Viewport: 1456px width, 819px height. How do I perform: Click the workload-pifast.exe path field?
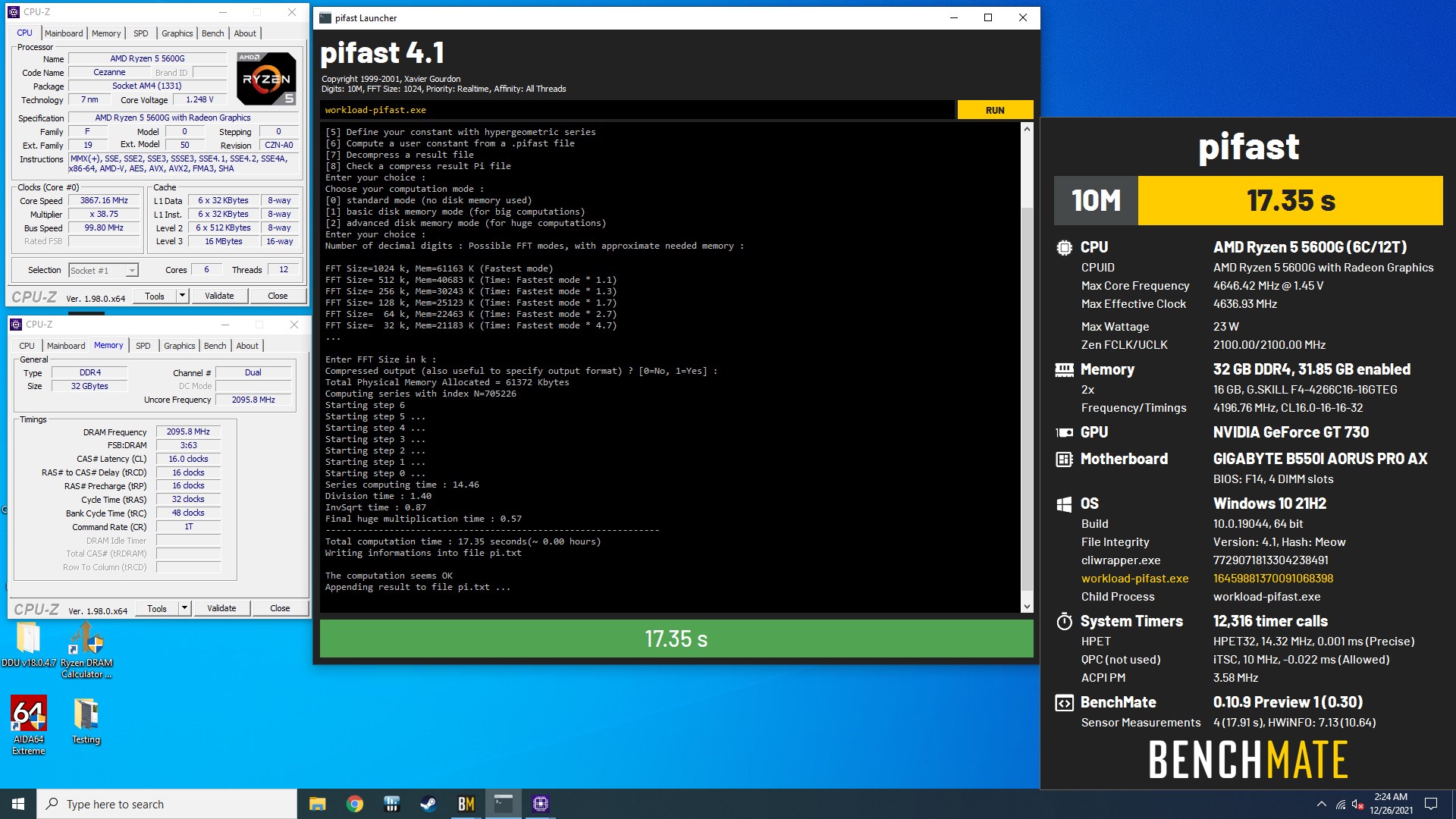point(637,110)
